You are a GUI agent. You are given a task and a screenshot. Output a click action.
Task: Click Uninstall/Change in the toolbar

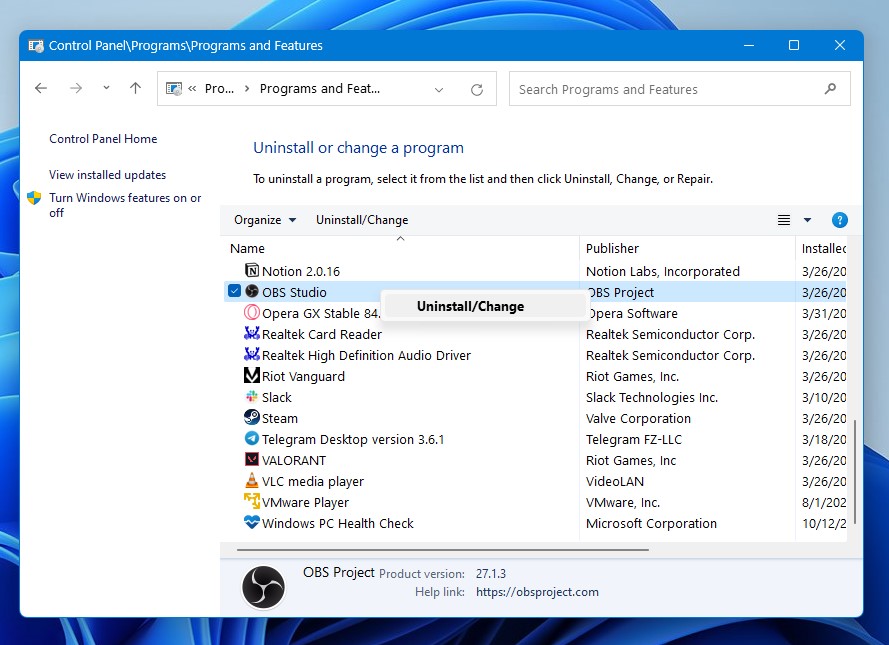tap(362, 220)
